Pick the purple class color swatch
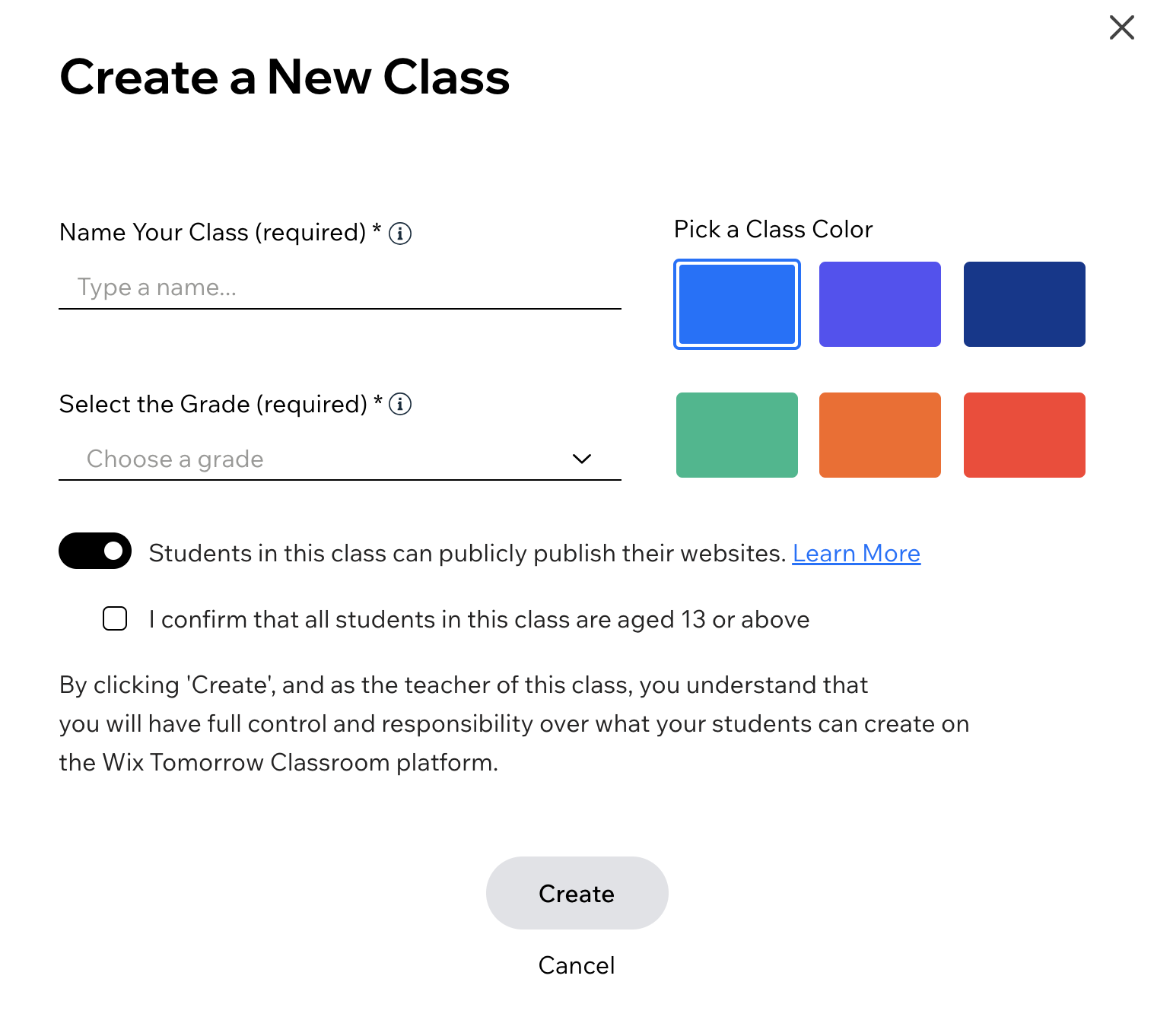Image resolution: width=1173 pixels, height=1036 pixels. click(880, 304)
